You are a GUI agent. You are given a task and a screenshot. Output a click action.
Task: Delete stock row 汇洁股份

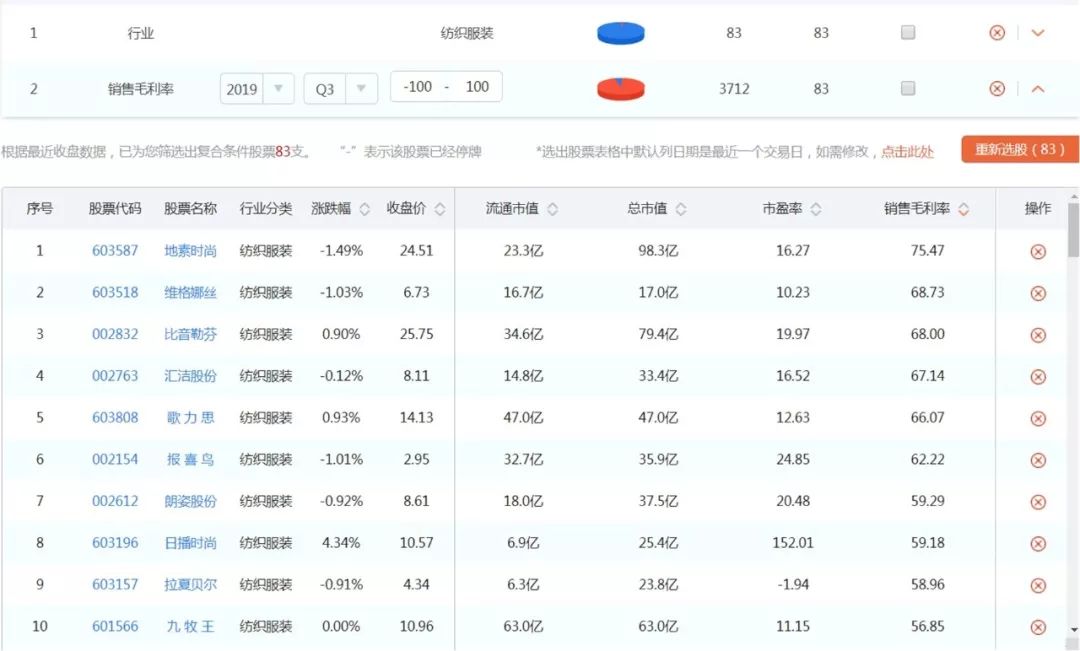1038,377
